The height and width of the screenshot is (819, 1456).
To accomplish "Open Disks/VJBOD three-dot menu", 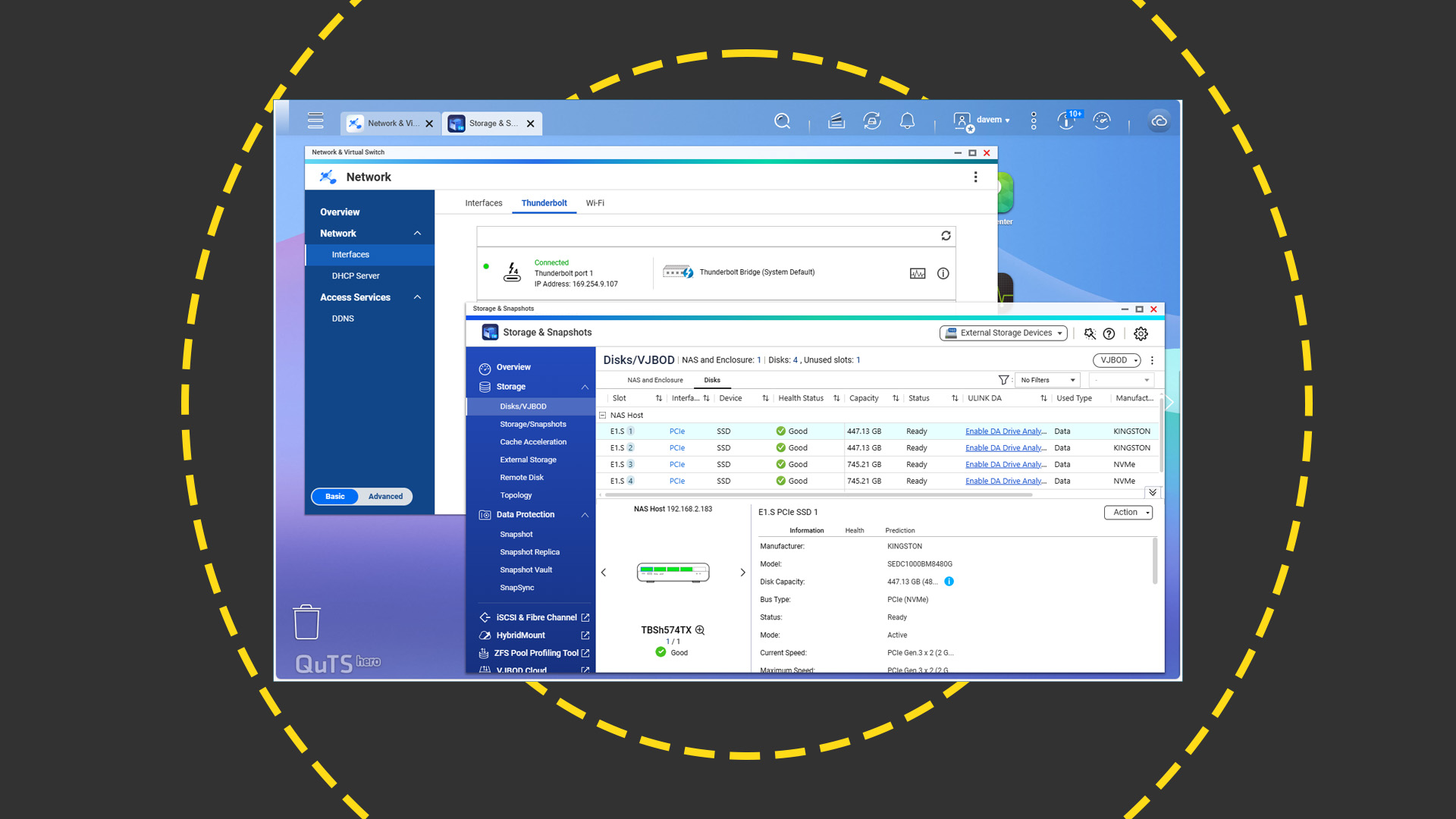I will 1152,360.
